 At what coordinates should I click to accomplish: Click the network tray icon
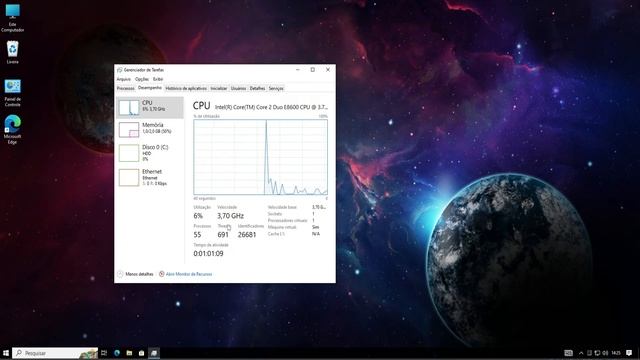pyautogui.click(x=597, y=353)
